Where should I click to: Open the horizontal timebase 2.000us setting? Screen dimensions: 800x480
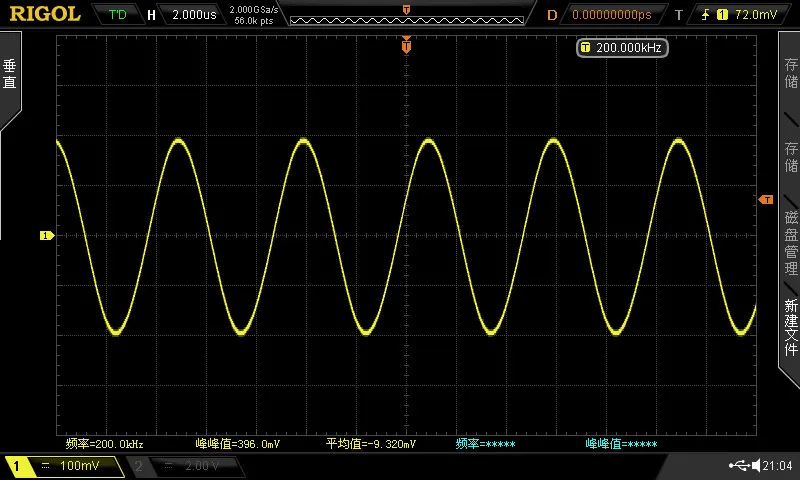(x=194, y=15)
